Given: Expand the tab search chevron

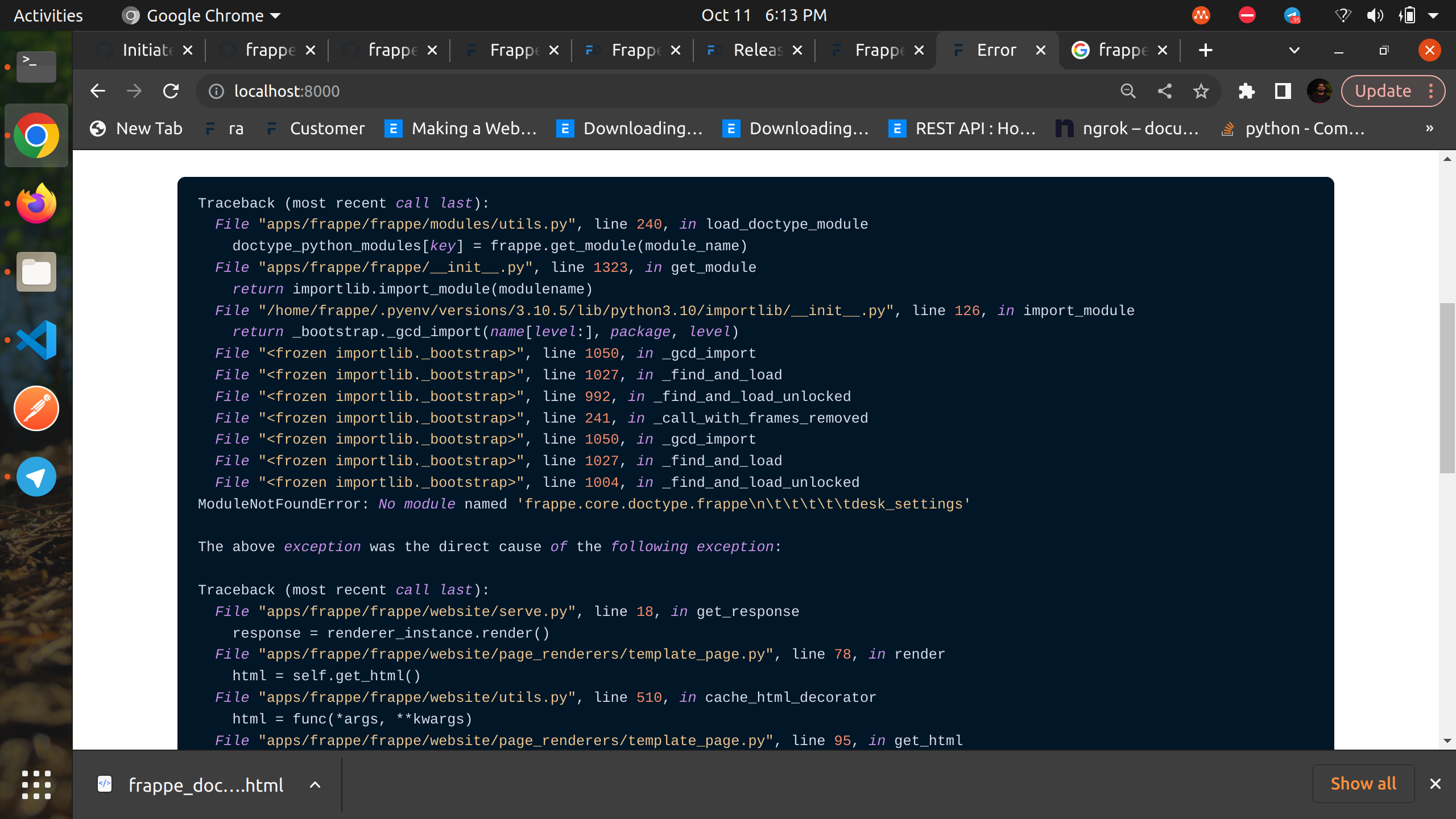Looking at the screenshot, I should [x=1294, y=50].
